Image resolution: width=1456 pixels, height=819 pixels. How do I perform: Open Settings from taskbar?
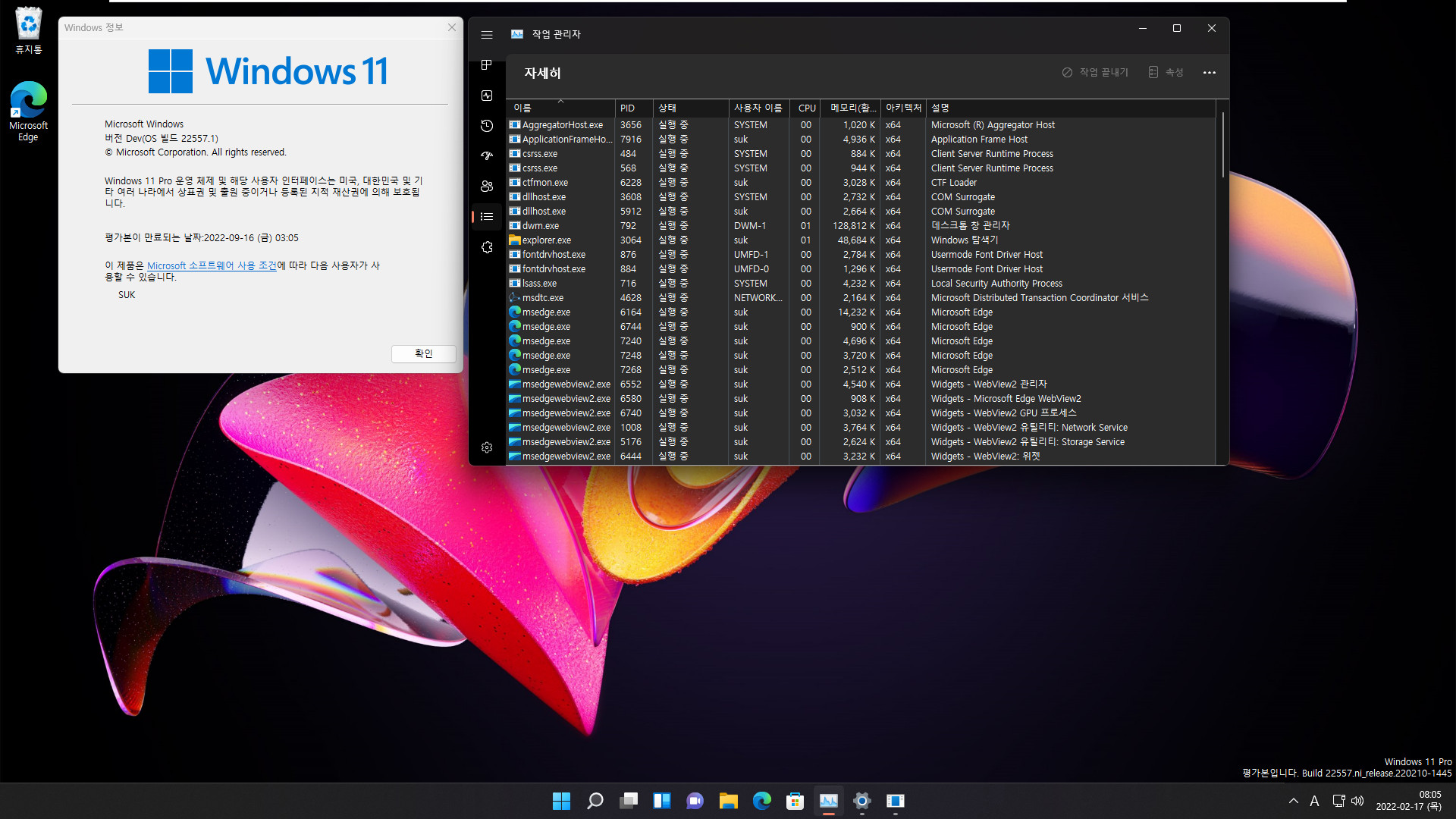(862, 801)
